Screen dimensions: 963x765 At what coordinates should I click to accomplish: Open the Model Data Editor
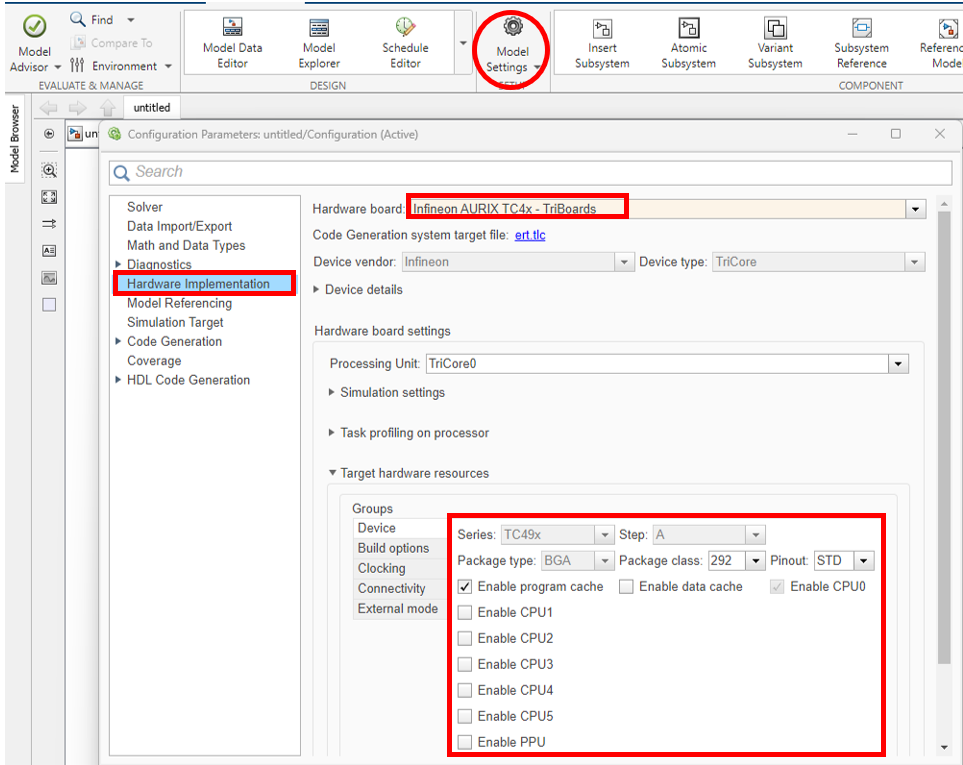(x=232, y=29)
